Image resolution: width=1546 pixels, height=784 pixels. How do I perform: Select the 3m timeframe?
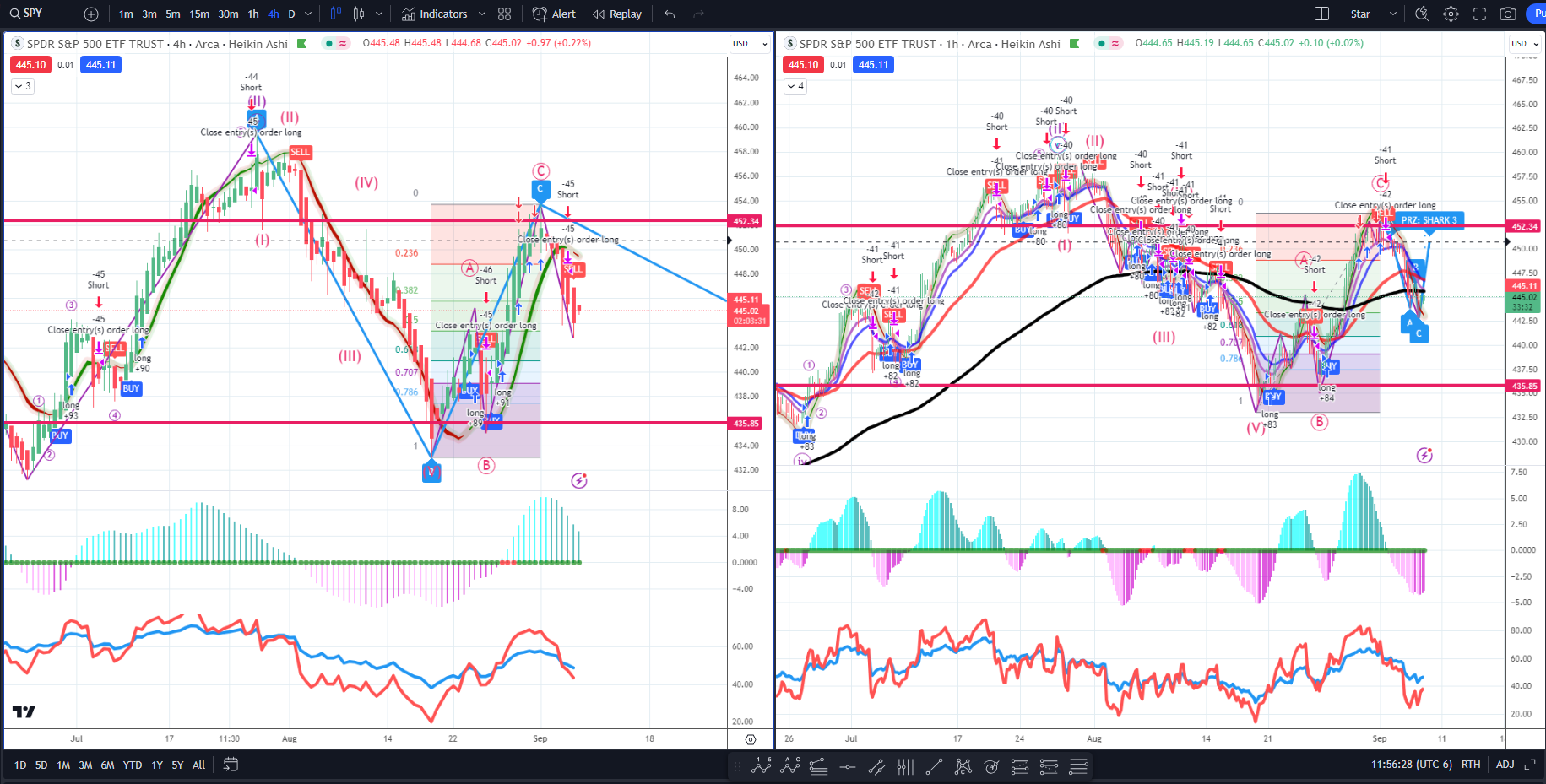click(x=149, y=14)
